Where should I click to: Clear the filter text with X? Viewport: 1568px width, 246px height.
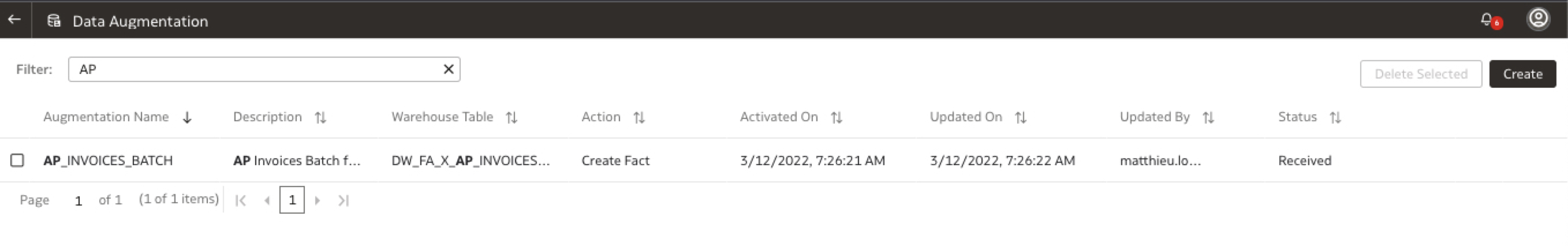tap(449, 69)
